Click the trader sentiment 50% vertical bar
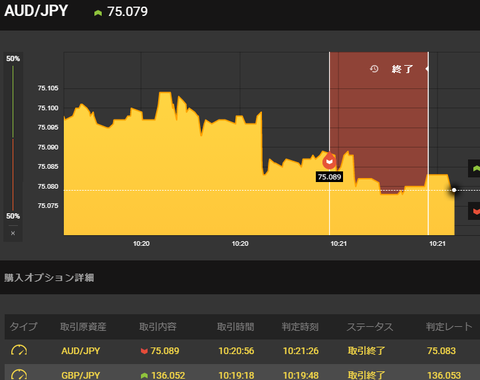480x380 pixels. [13, 137]
